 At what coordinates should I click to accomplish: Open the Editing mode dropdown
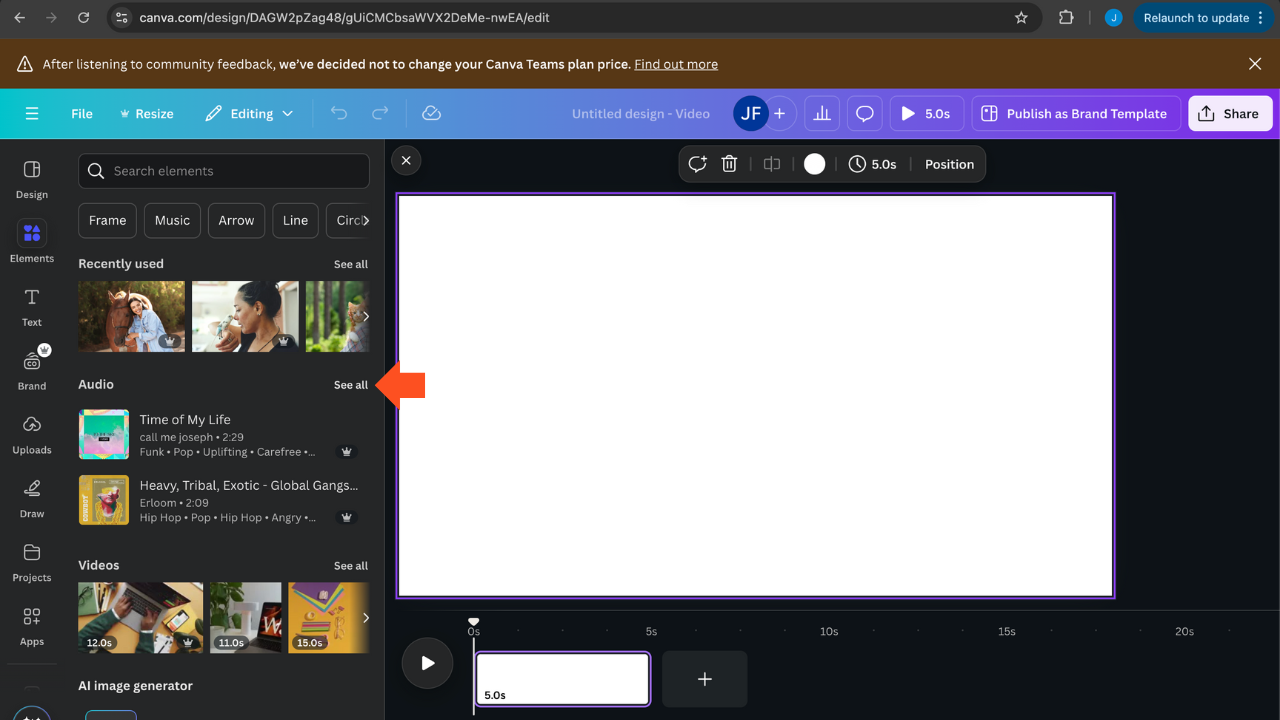pyautogui.click(x=249, y=113)
